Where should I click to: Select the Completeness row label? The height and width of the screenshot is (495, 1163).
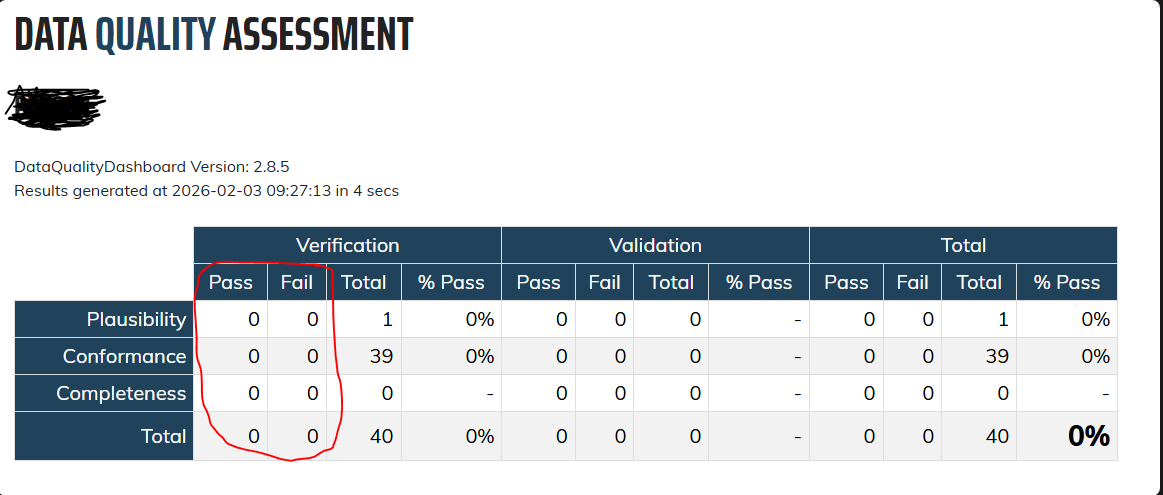click(x=121, y=393)
